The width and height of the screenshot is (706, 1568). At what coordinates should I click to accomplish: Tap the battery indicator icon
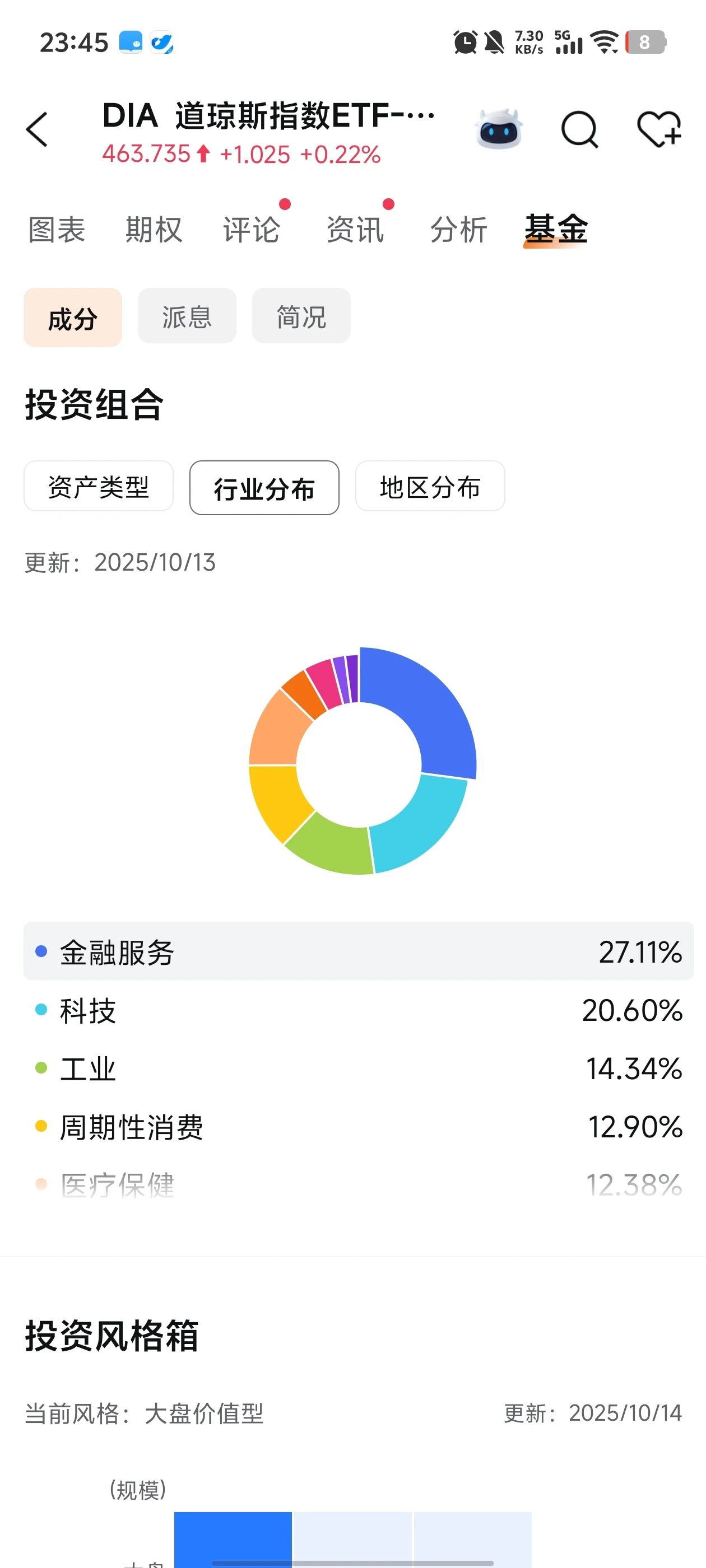645,43
